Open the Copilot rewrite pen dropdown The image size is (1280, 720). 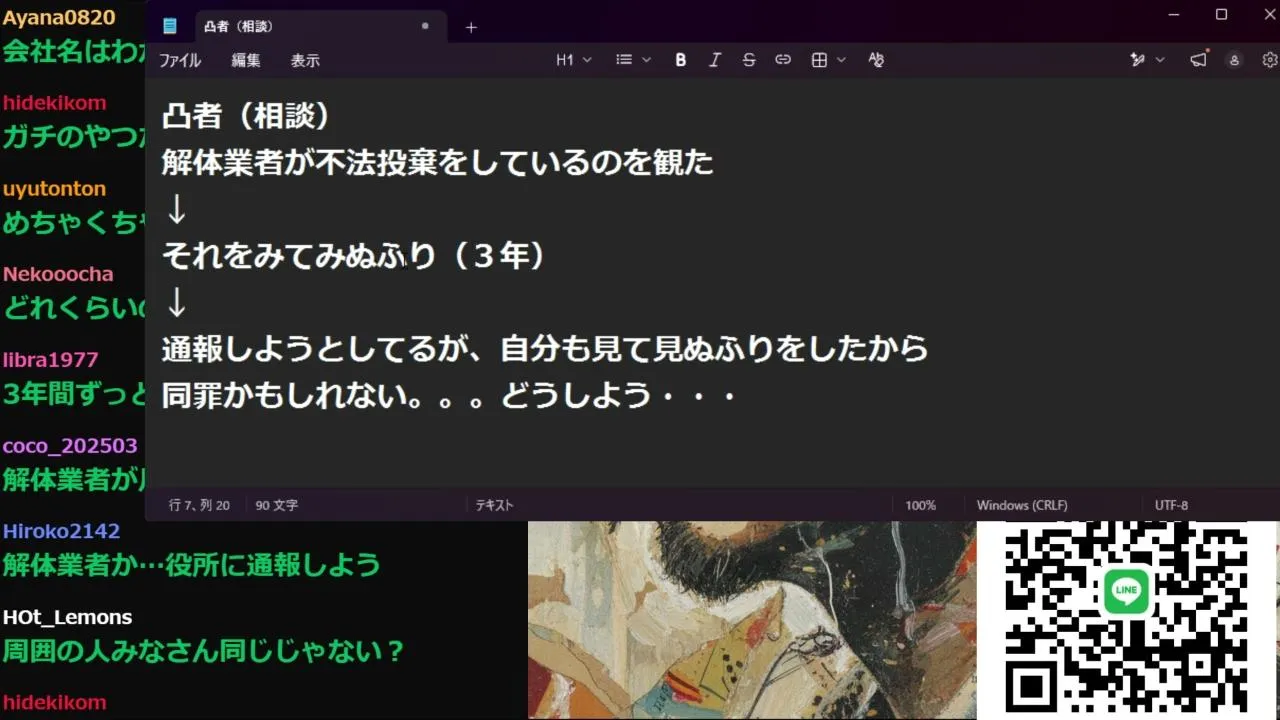click(x=1147, y=60)
